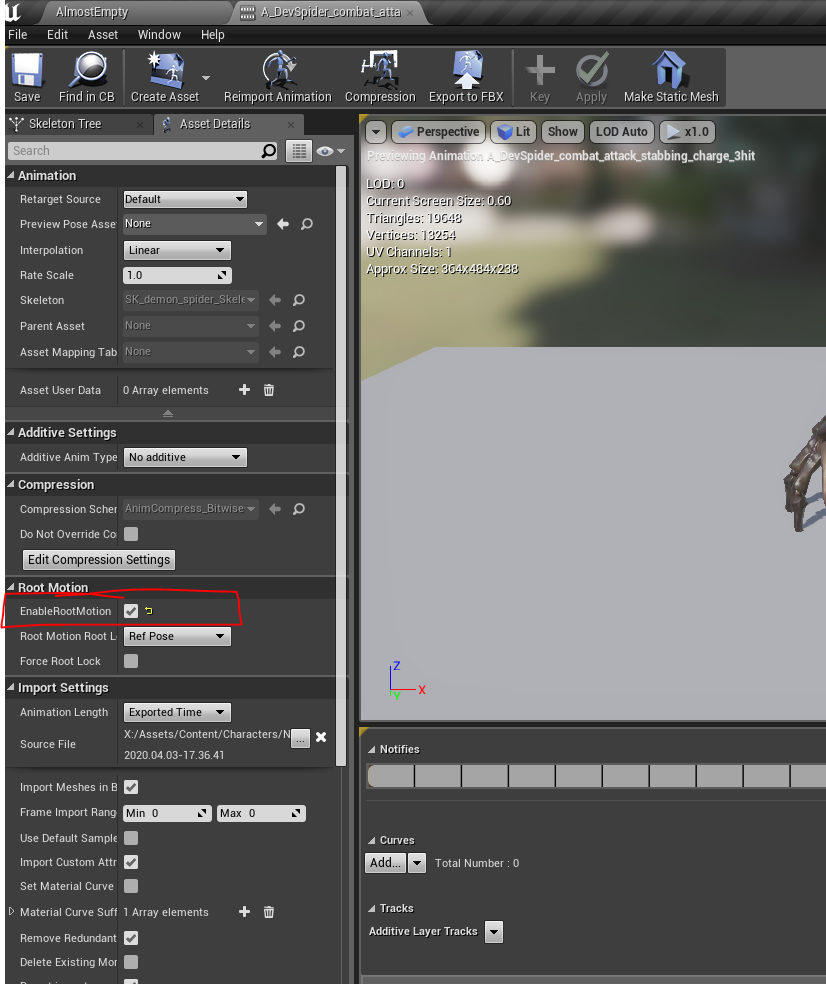Screen dimensions: 826x984
Task: Click the Edit Compression Settings button
Action: coord(99,560)
